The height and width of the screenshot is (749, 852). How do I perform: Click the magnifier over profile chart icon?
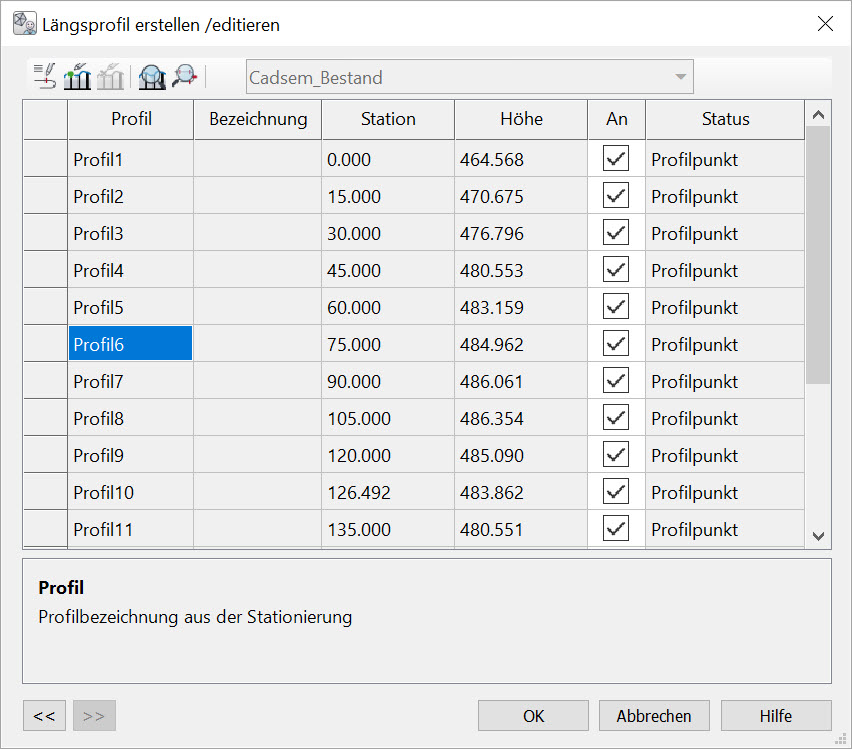pyautogui.click(x=151, y=76)
